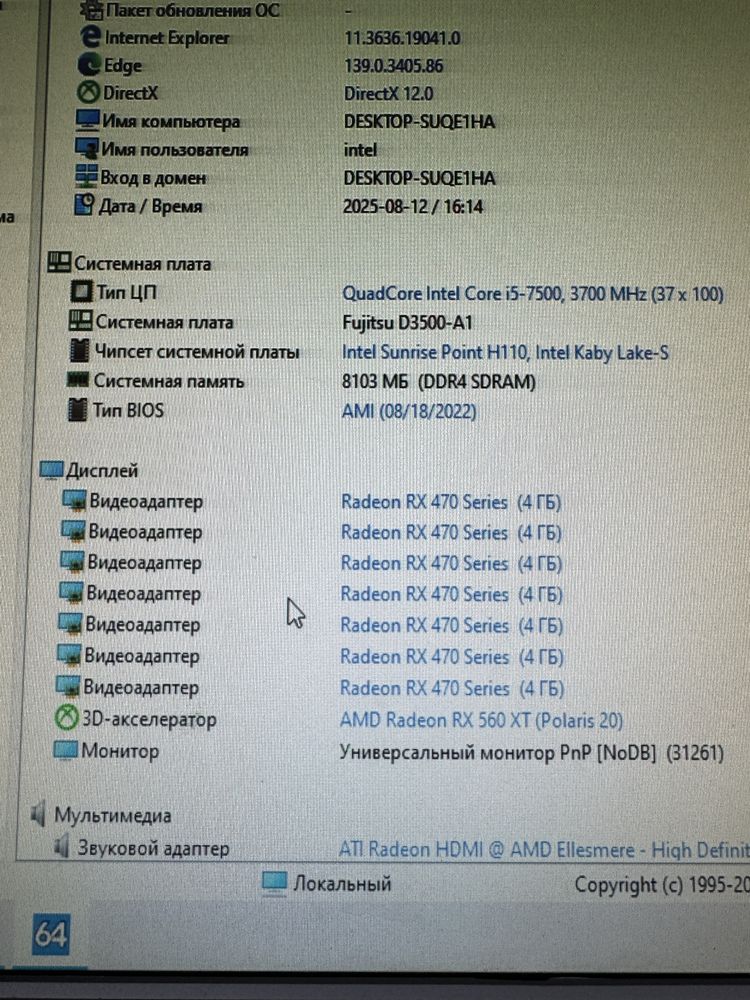Select the DirectX 12.0 value

click(388, 94)
